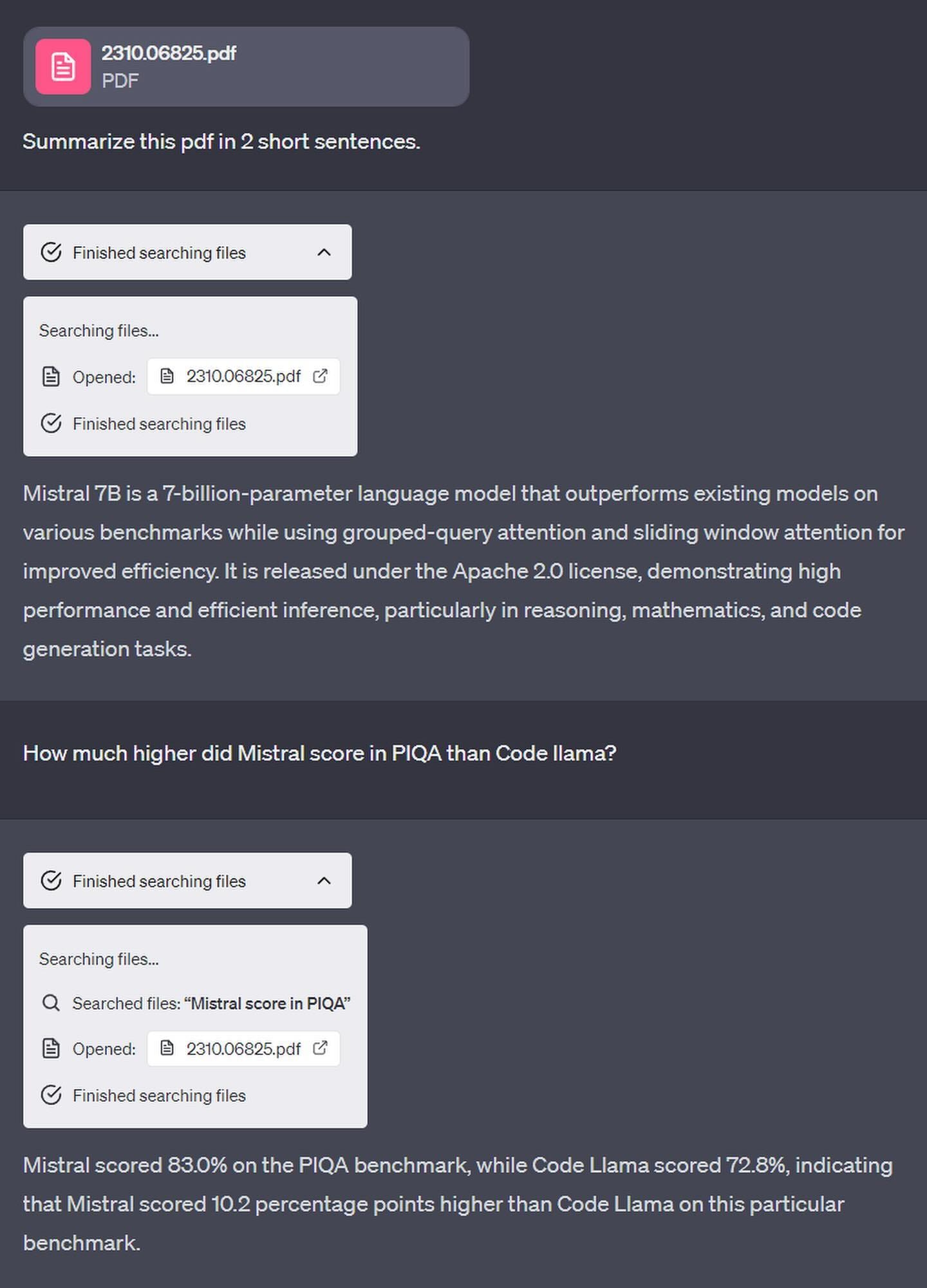The width and height of the screenshot is (927, 1288).
Task: Click the checkmark at bottom of the second search panel
Action: [x=51, y=1095]
